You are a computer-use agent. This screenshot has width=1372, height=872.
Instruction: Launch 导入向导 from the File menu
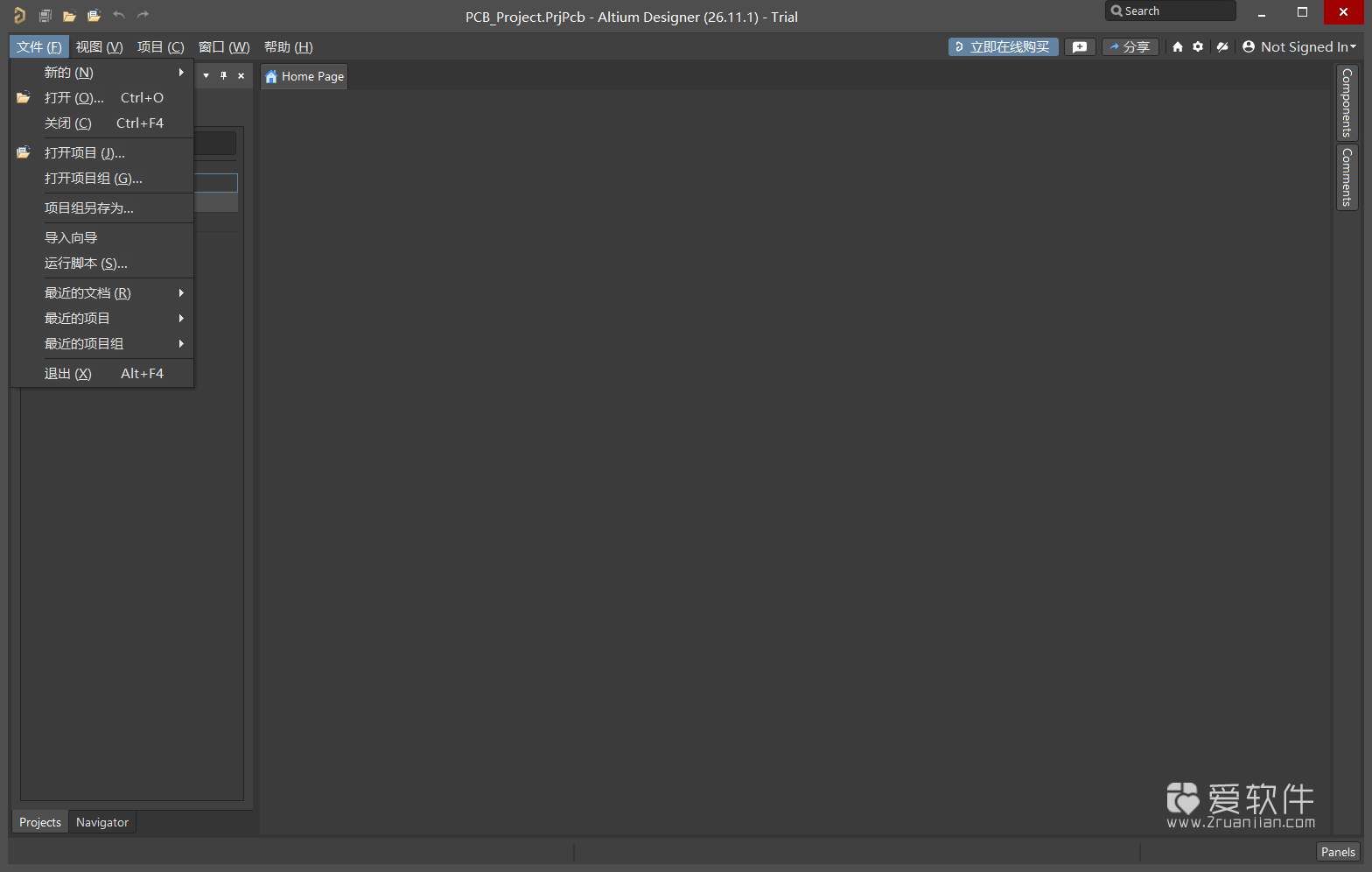101,238
